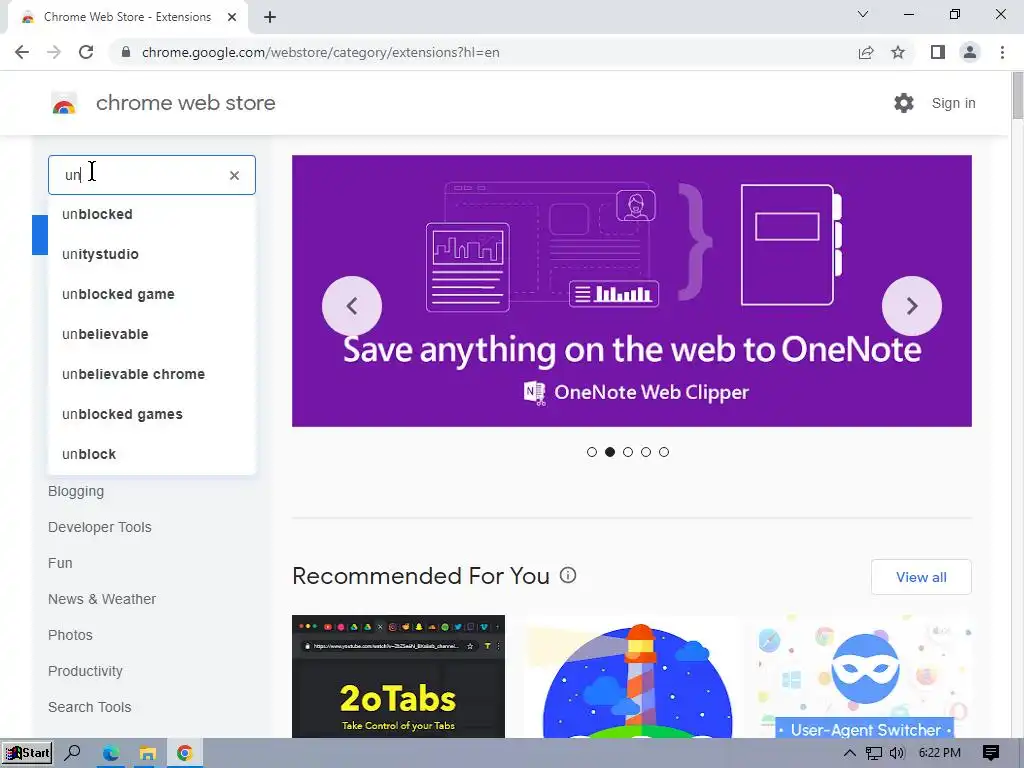
Task: Open the Search Tools category
Action: point(89,707)
